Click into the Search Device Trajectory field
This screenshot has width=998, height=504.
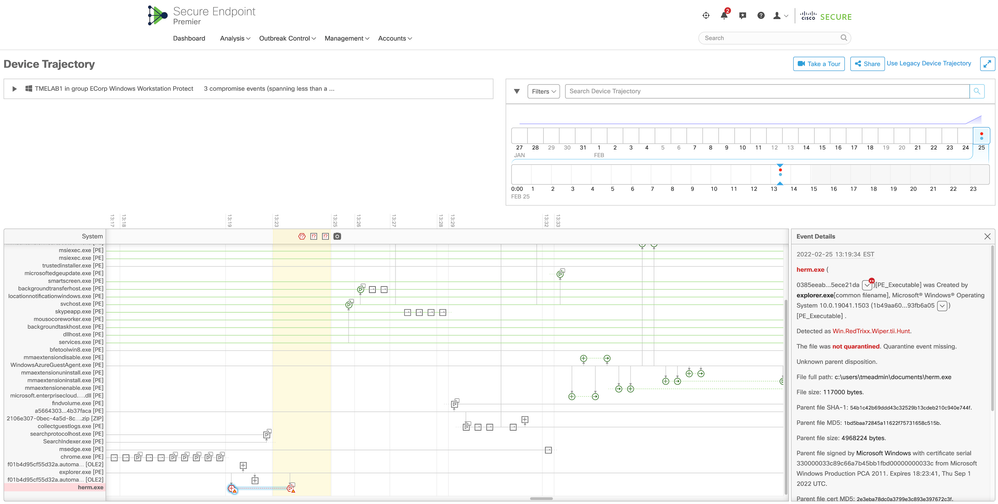point(767,92)
